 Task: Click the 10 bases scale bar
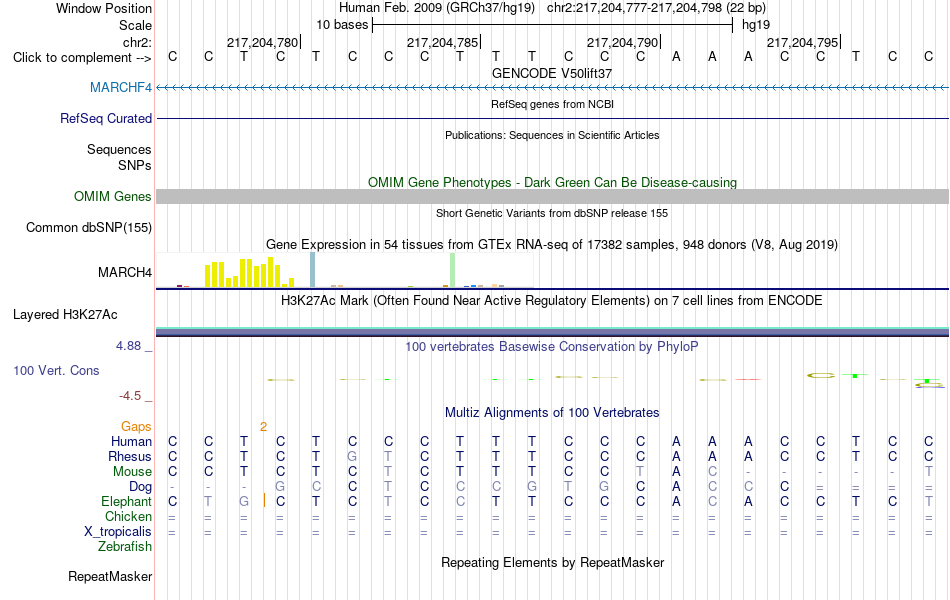(552, 25)
